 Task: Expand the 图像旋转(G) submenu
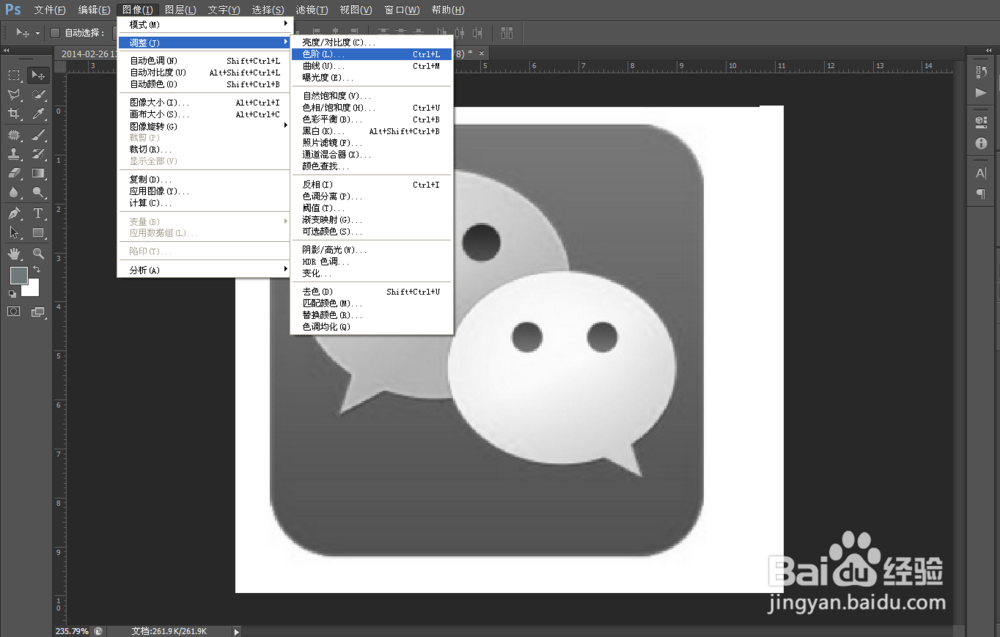point(204,126)
